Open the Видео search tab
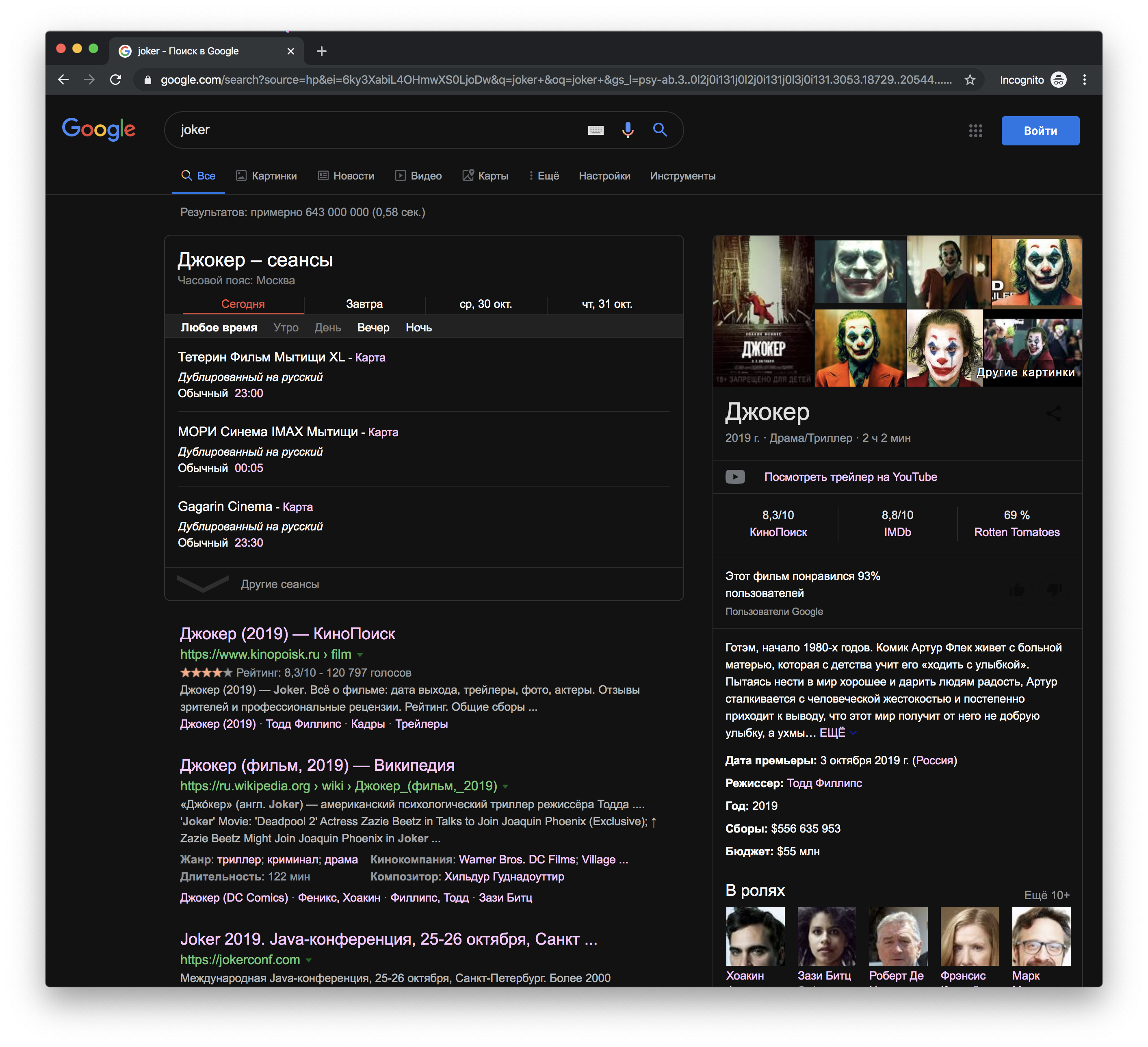 [418, 176]
